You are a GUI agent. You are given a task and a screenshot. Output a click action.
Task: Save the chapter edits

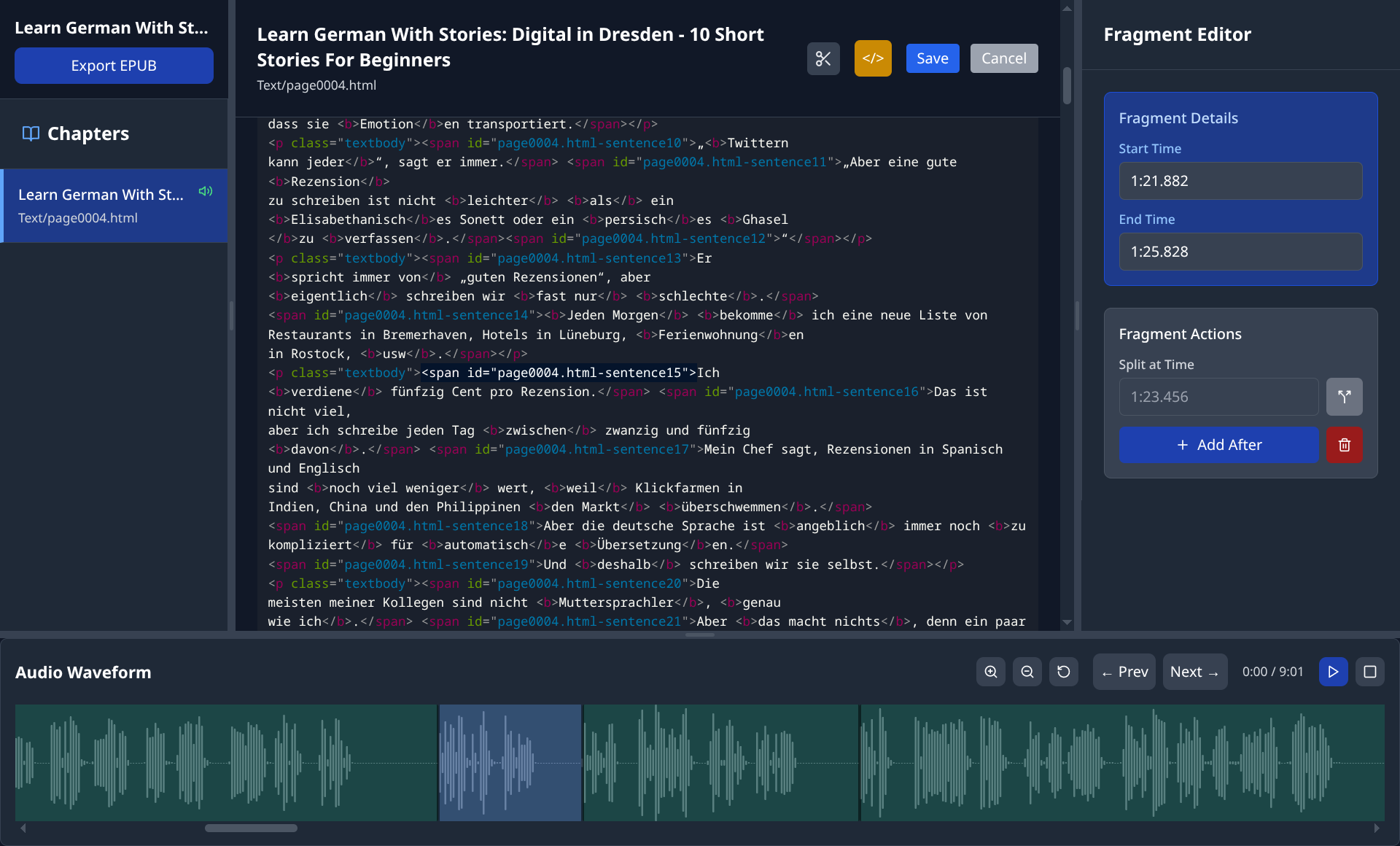click(x=933, y=58)
